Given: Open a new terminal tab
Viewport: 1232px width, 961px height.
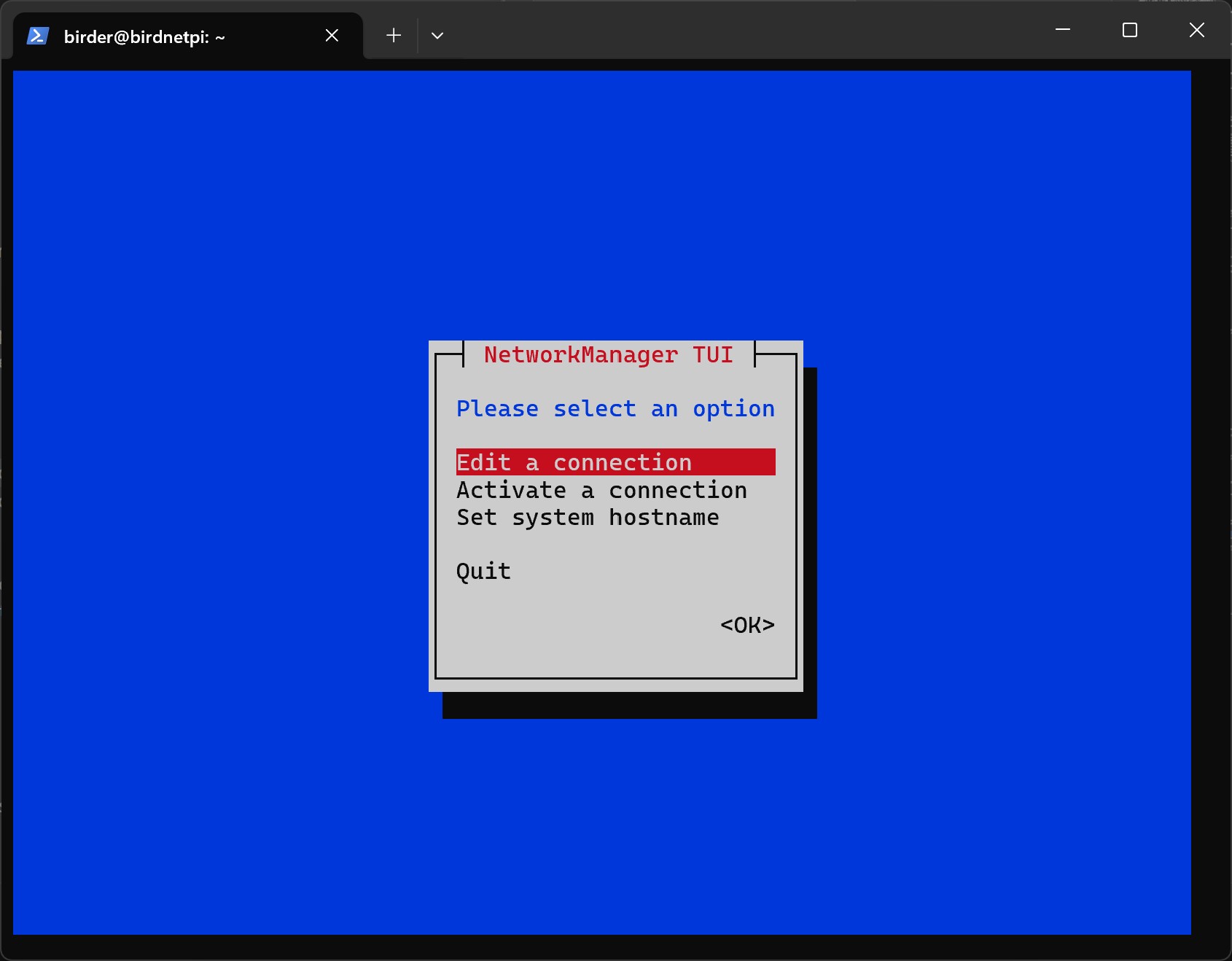Looking at the screenshot, I should click(x=394, y=36).
